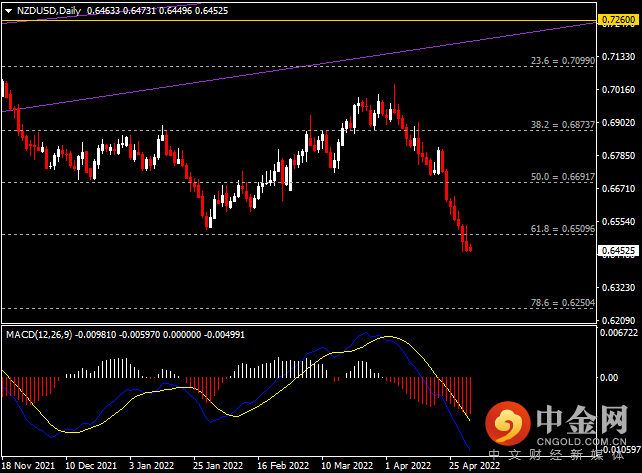Click the 3 Jan 2022 date marker
Image resolution: width=642 pixels, height=473 pixels.
click(151, 466)
